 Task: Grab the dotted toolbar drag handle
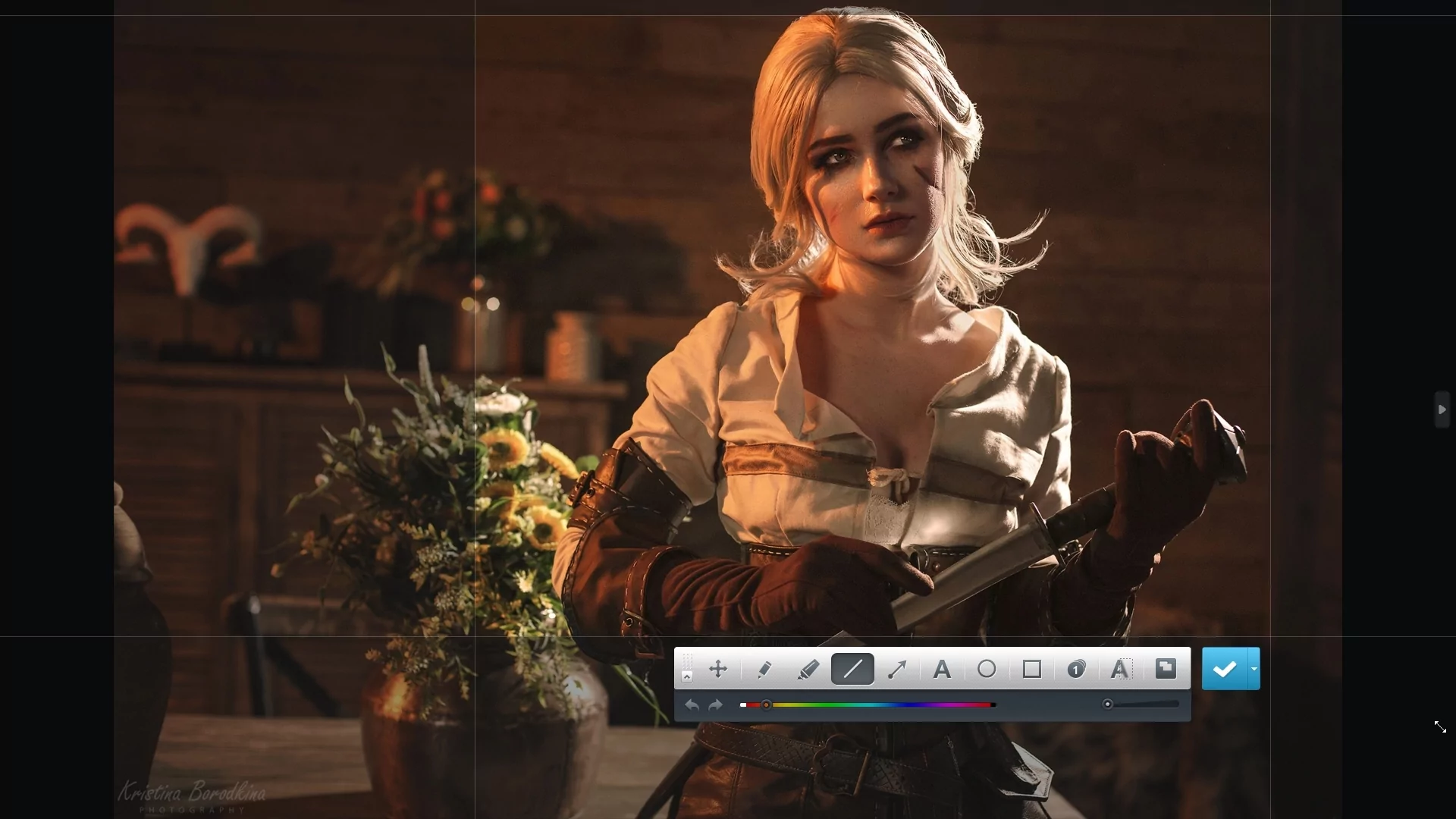pos(687,661)
